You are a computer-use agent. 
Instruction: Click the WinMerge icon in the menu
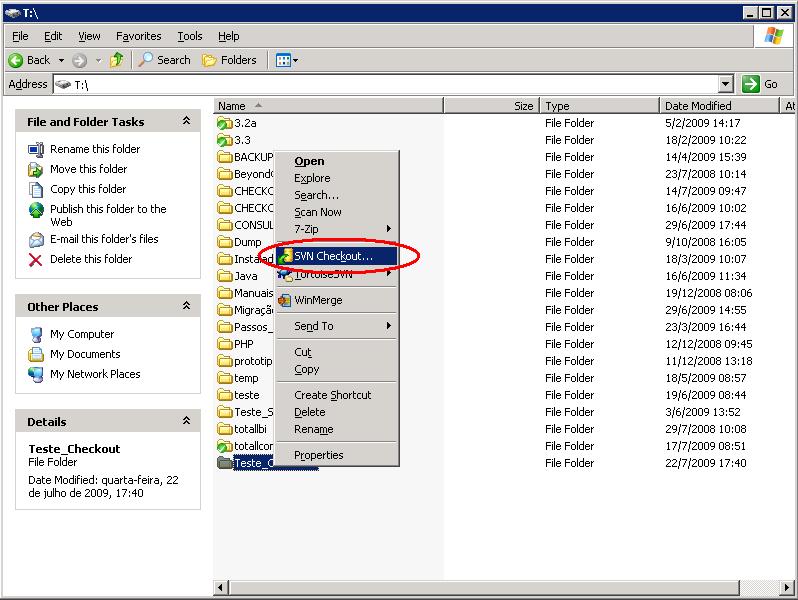click(284, 301)
